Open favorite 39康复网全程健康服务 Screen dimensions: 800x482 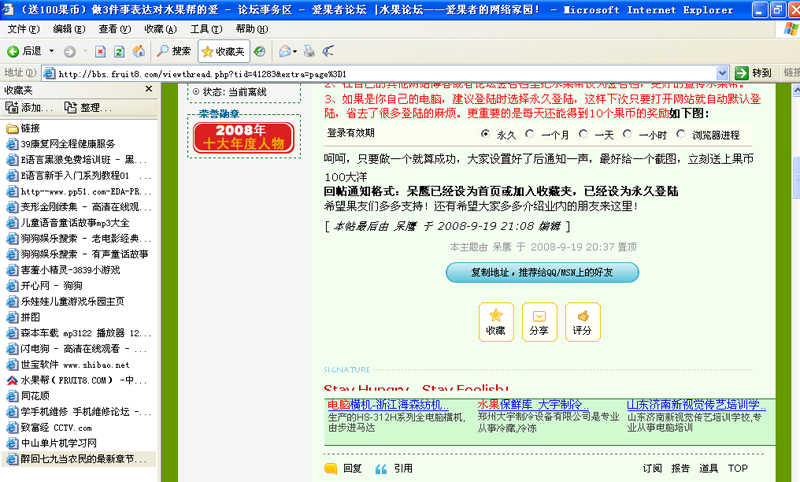(61, 144)
